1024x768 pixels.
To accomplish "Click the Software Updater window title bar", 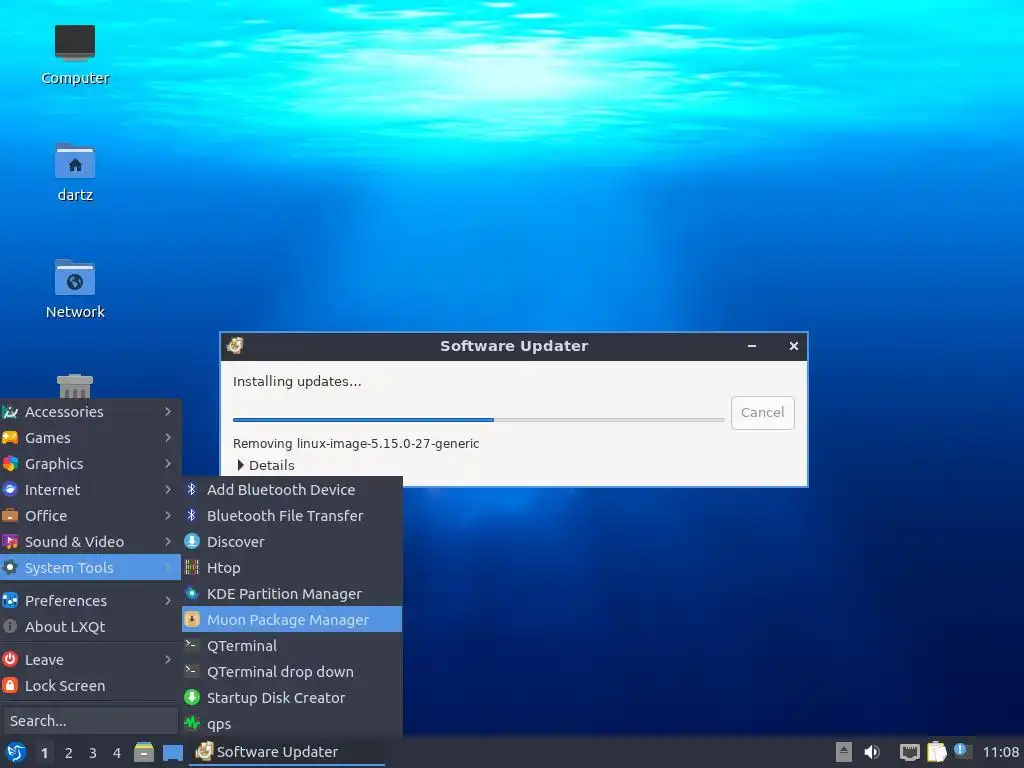I will 514,346.
